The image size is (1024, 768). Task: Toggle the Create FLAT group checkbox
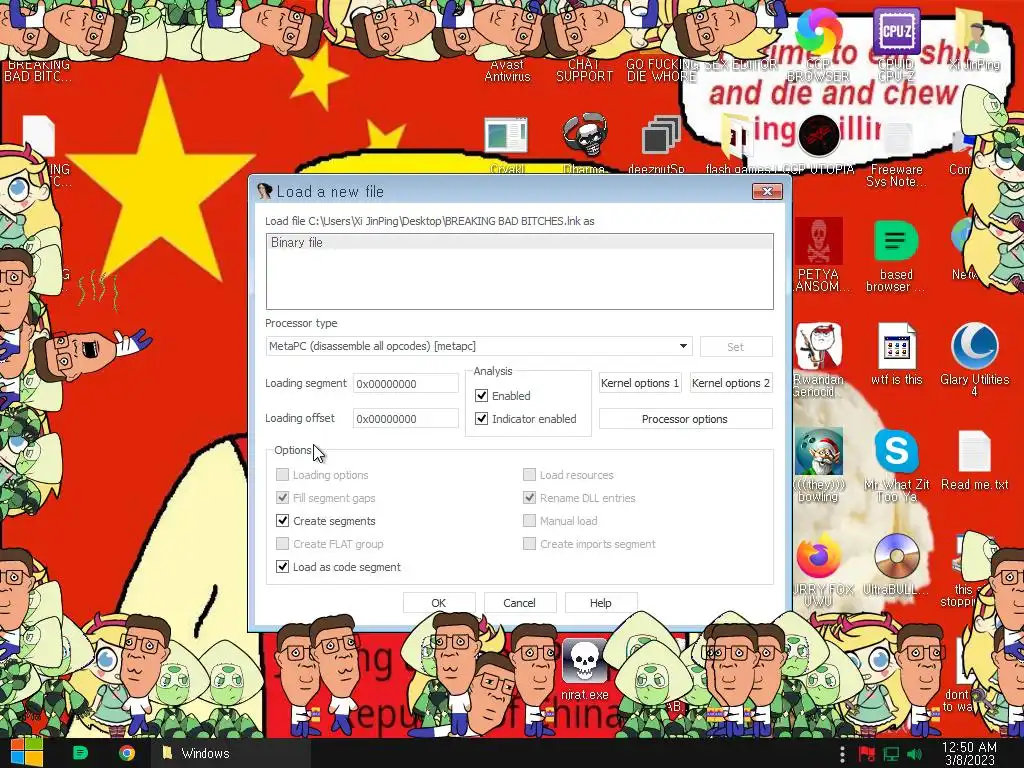click(282, 543)
